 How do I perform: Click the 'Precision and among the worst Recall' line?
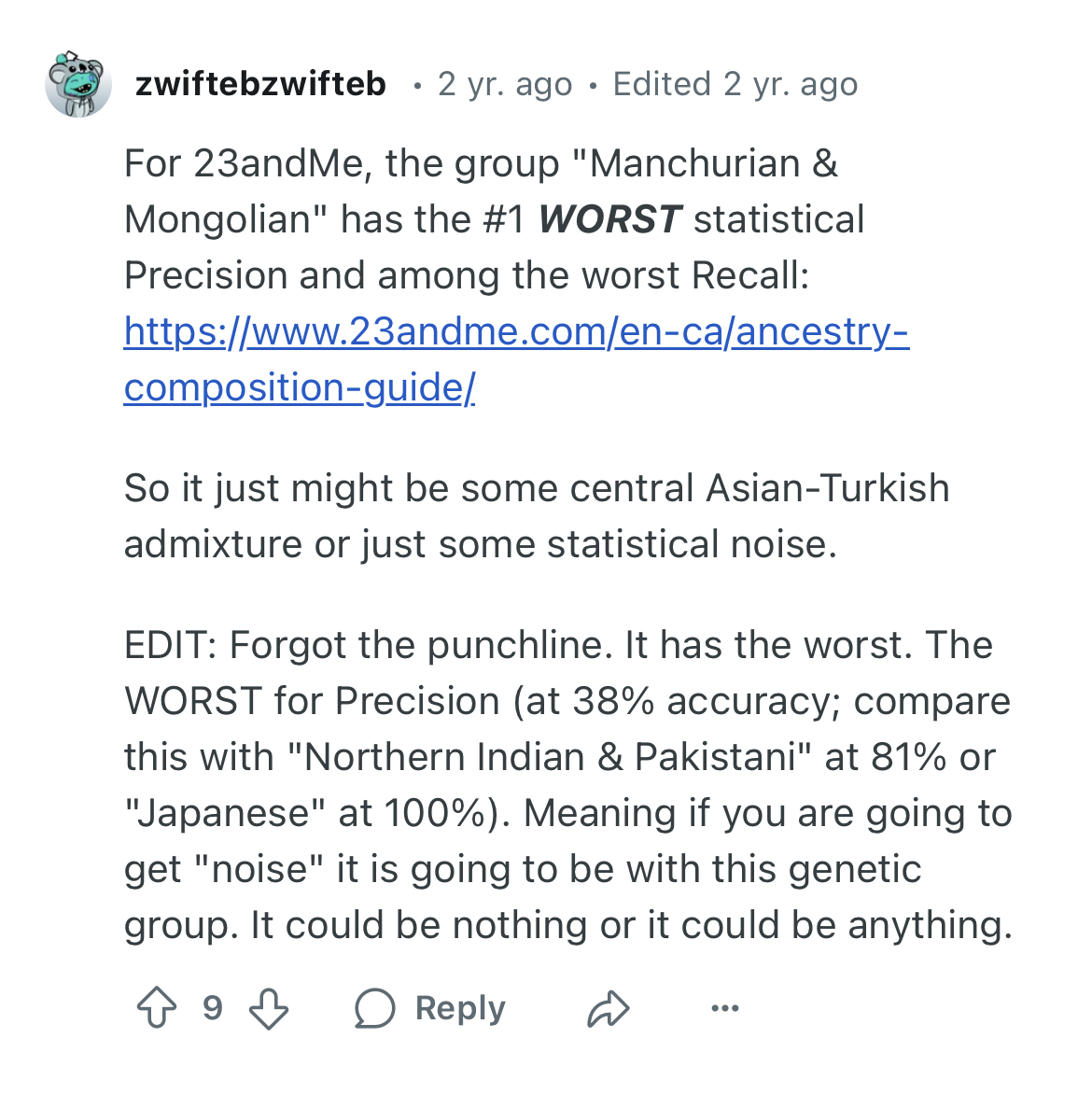point(466,275)
